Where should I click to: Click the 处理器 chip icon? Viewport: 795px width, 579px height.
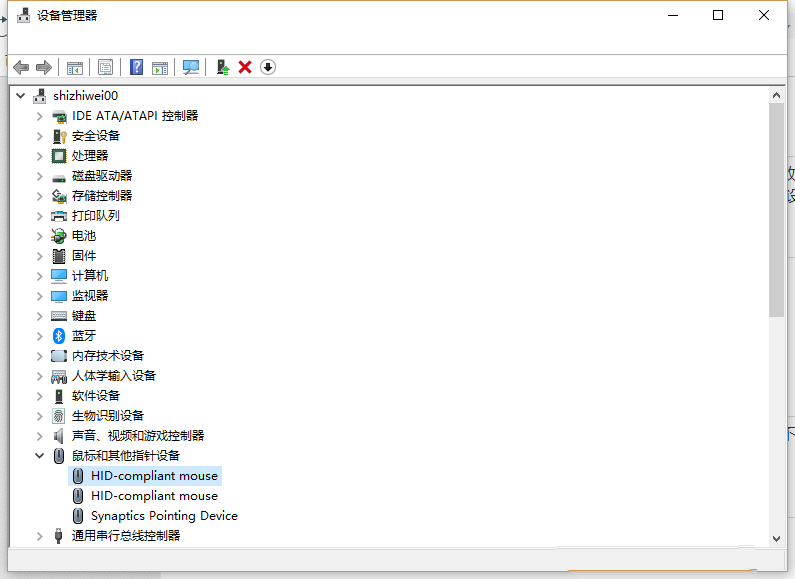pos(59,156)
